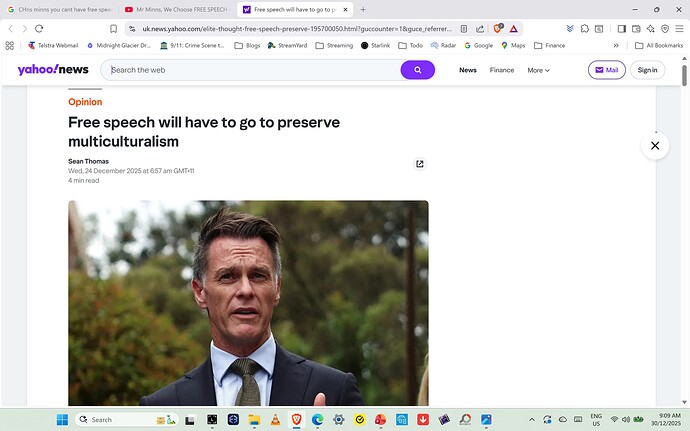
Task: Close the article with the X button
Action: tap(655, 146)
